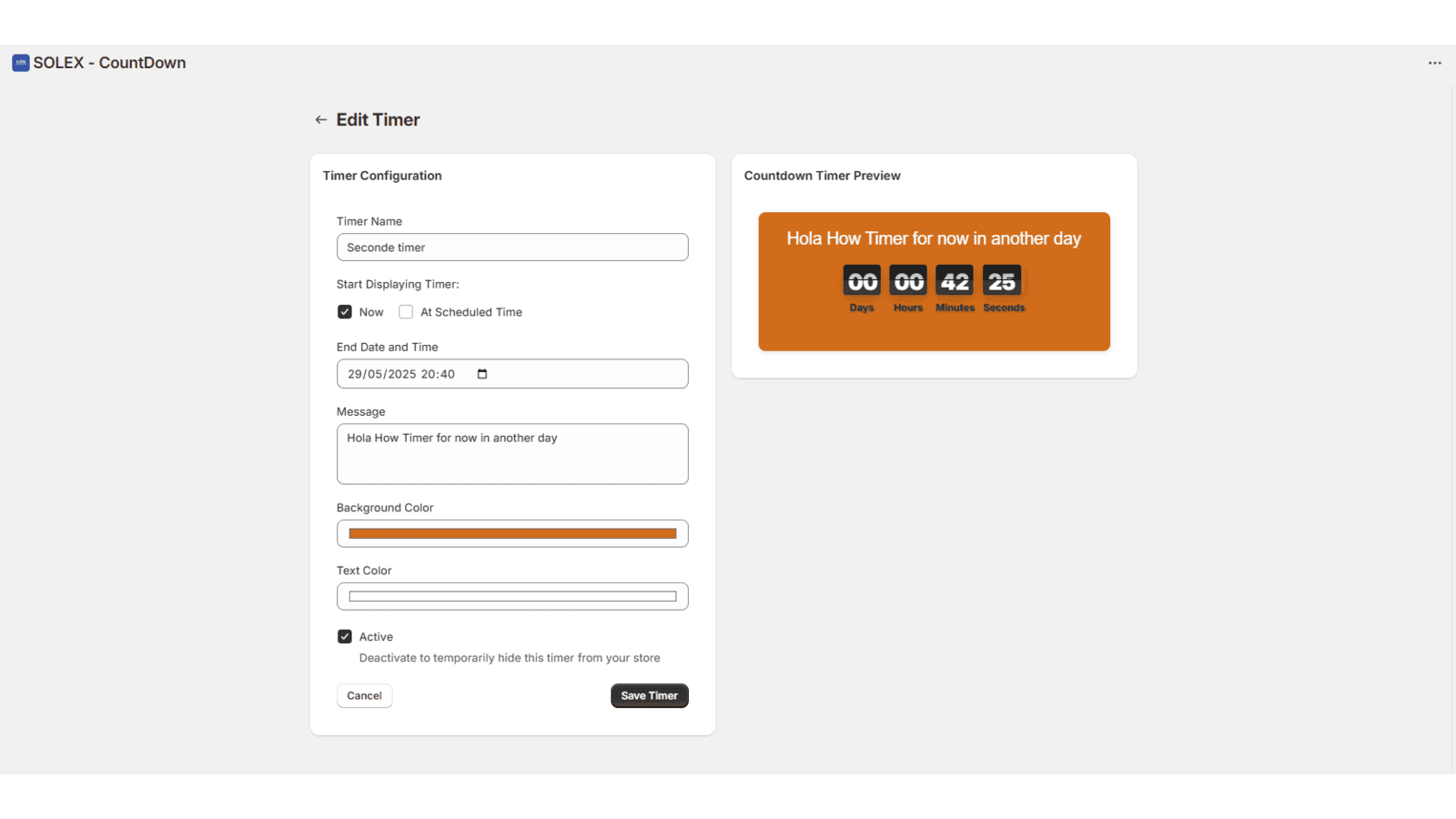Deactivate the timer via Active checkbox
The height and width of the screenshot is (819, 1456).
(x=345, y=636)
